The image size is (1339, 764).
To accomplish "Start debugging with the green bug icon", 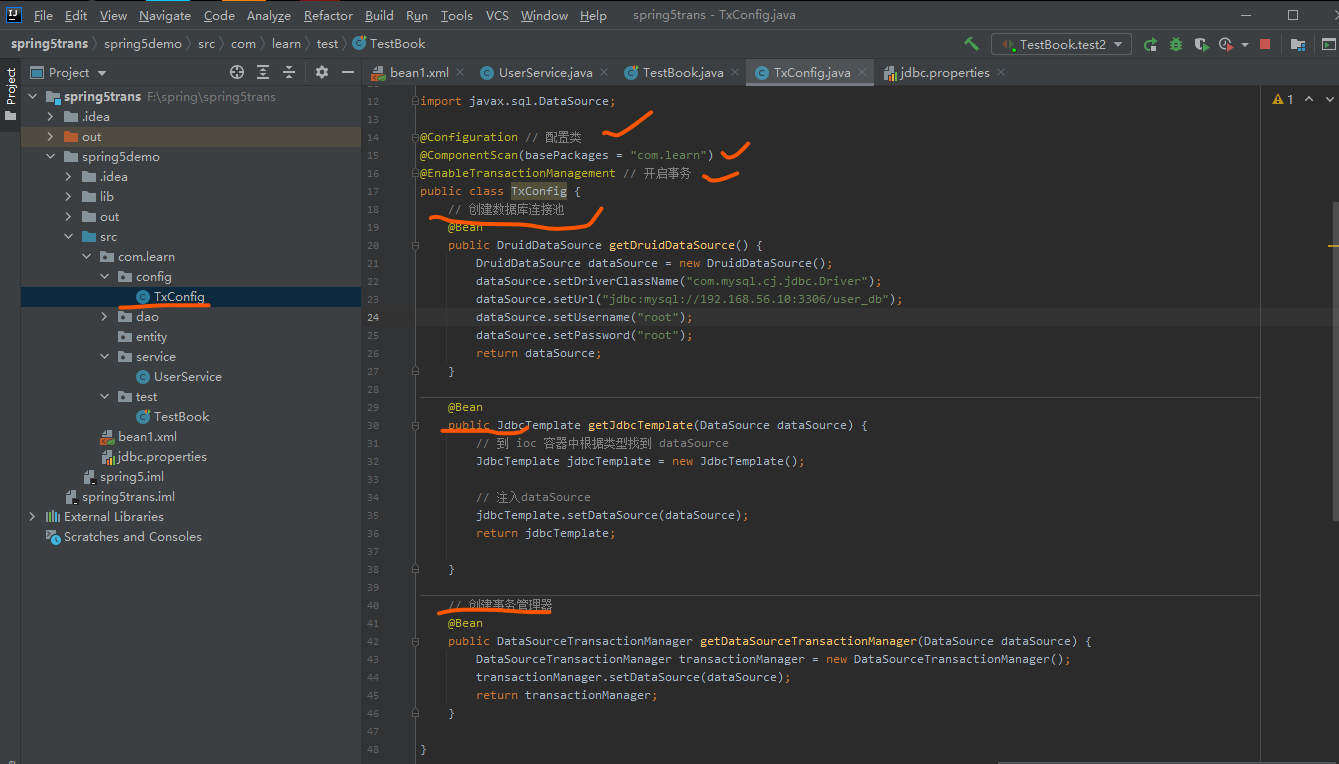I will pyautogui.click(x=1176, y=44).
